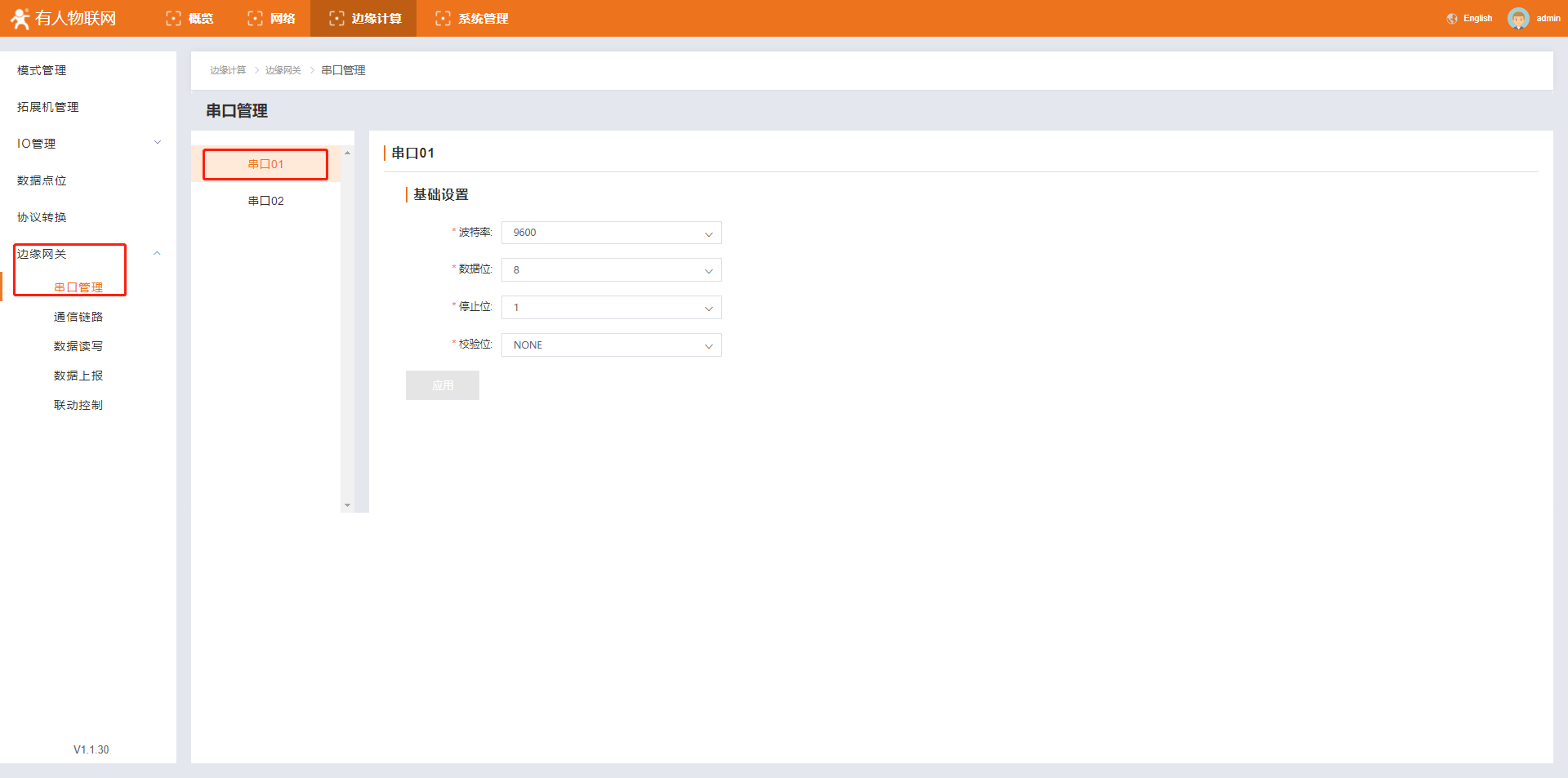Click the admin user avatar icon
Viewport: 1568px width, 778px height.
click(x=1517, y=18)
